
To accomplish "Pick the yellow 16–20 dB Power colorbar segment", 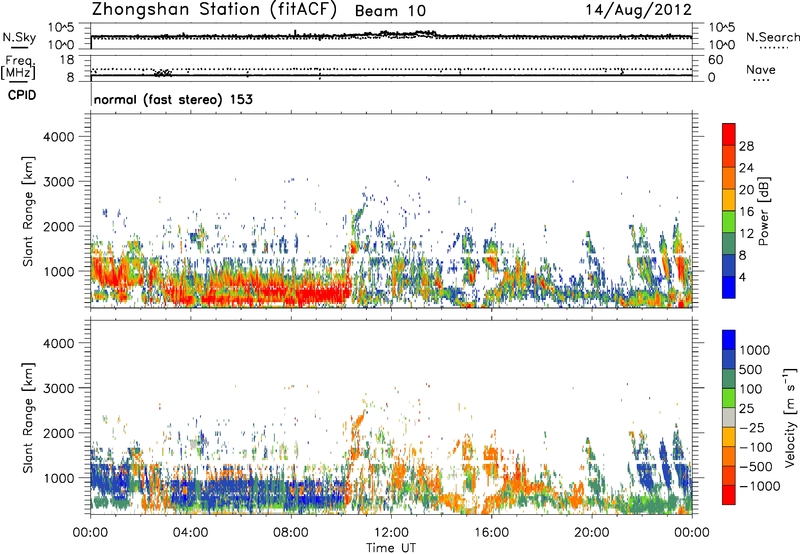I will pos(729,199).
